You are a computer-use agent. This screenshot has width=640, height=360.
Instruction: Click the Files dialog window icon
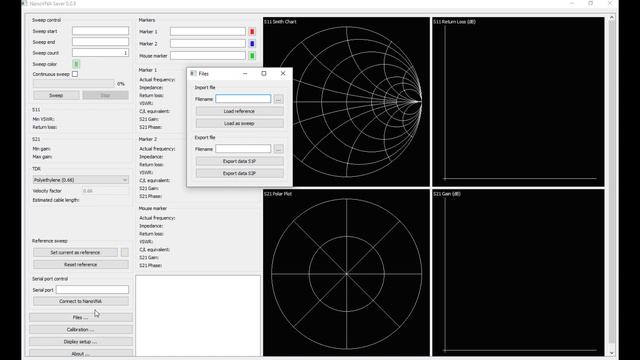tap(193, 73)
